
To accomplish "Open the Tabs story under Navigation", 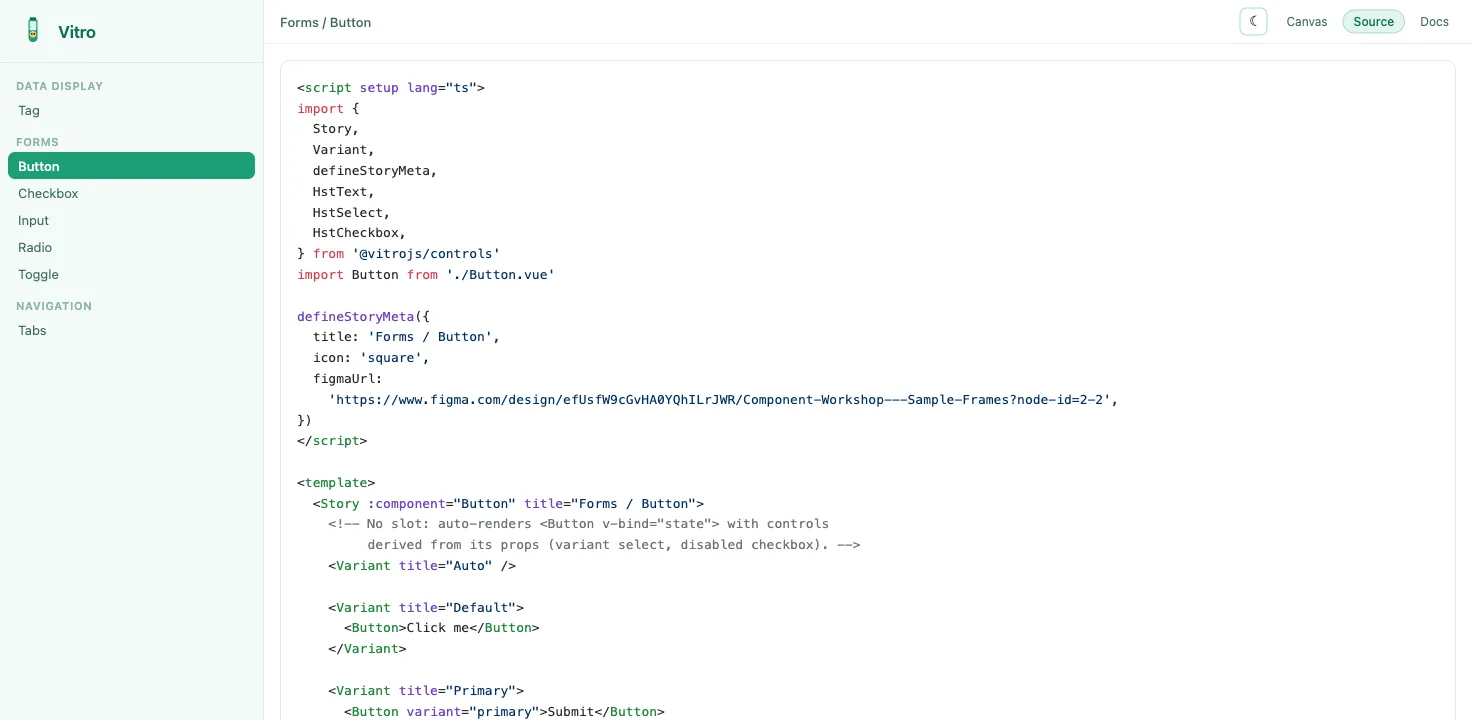I will [x=131, y=330].
